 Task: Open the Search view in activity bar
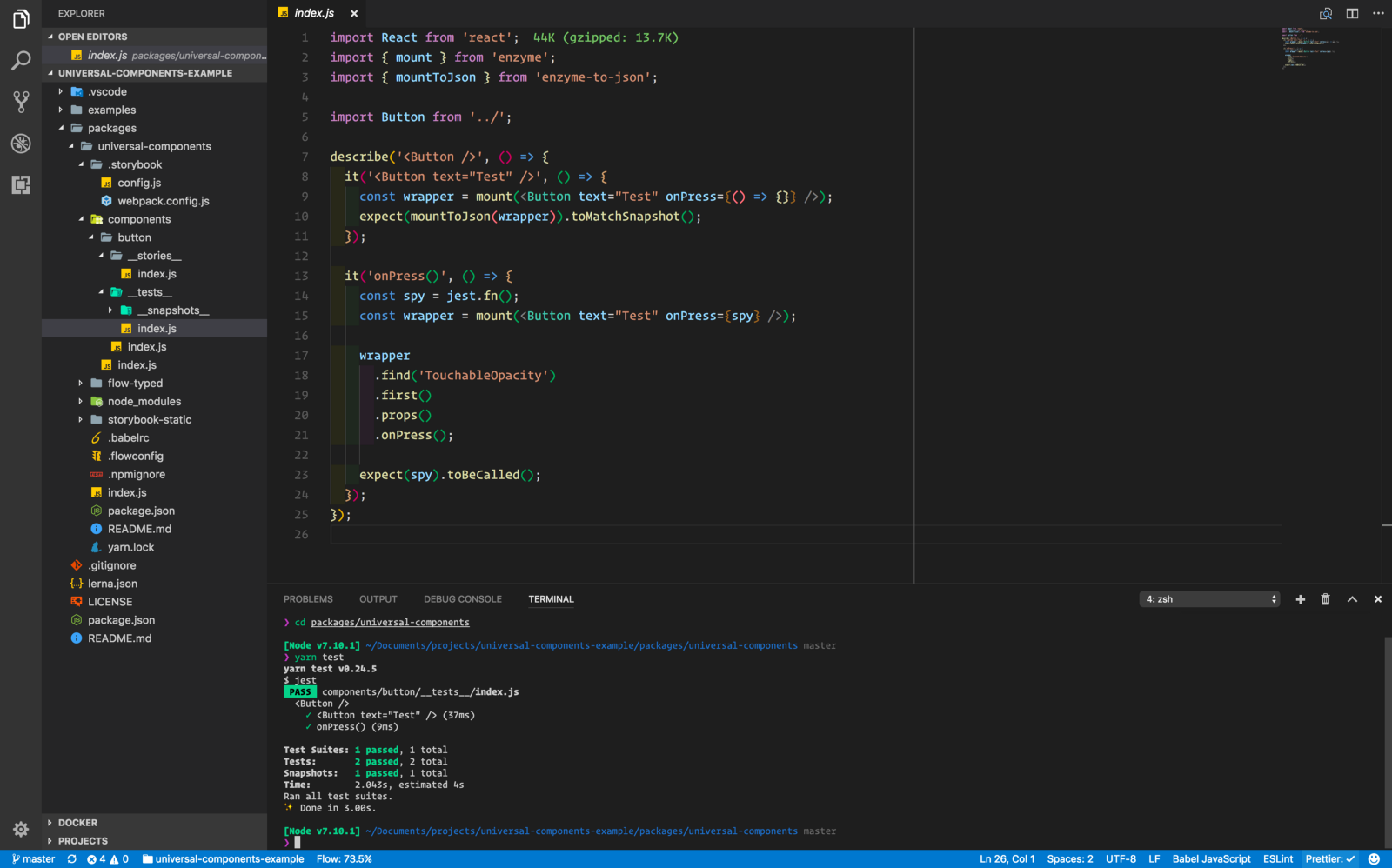[x=21, y=60]
